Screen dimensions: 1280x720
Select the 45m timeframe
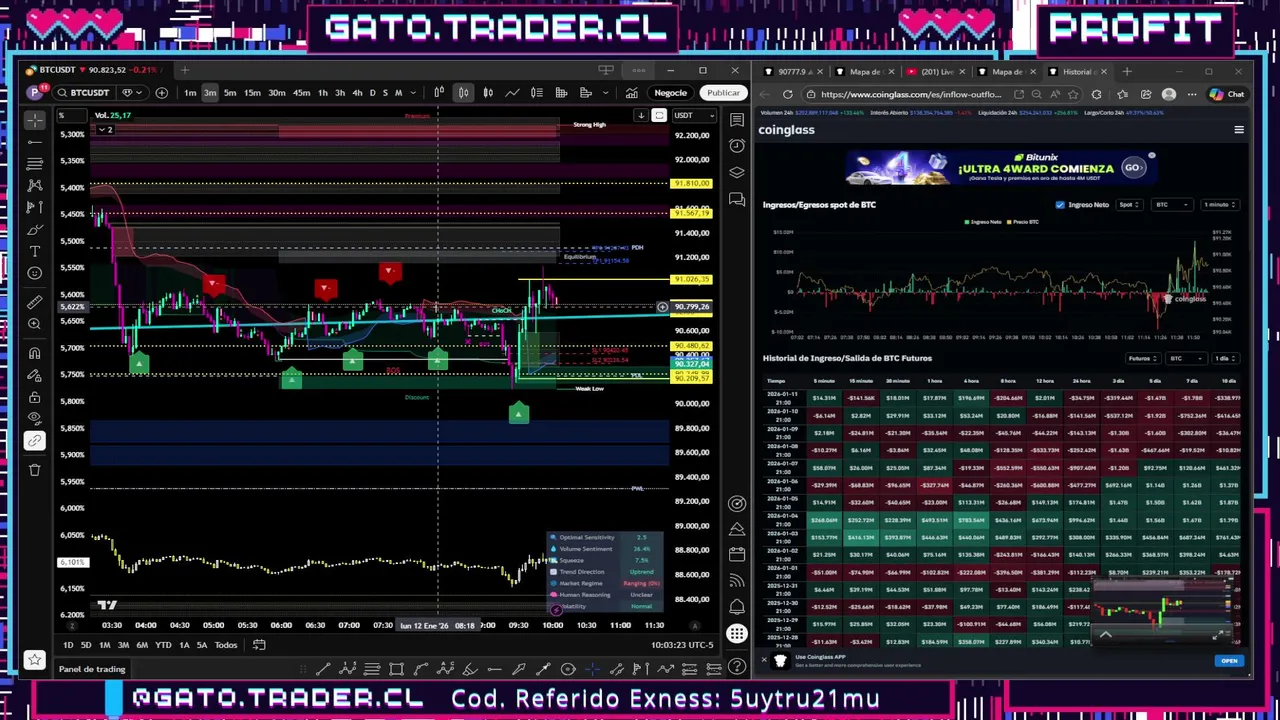[x=301, y=93]
